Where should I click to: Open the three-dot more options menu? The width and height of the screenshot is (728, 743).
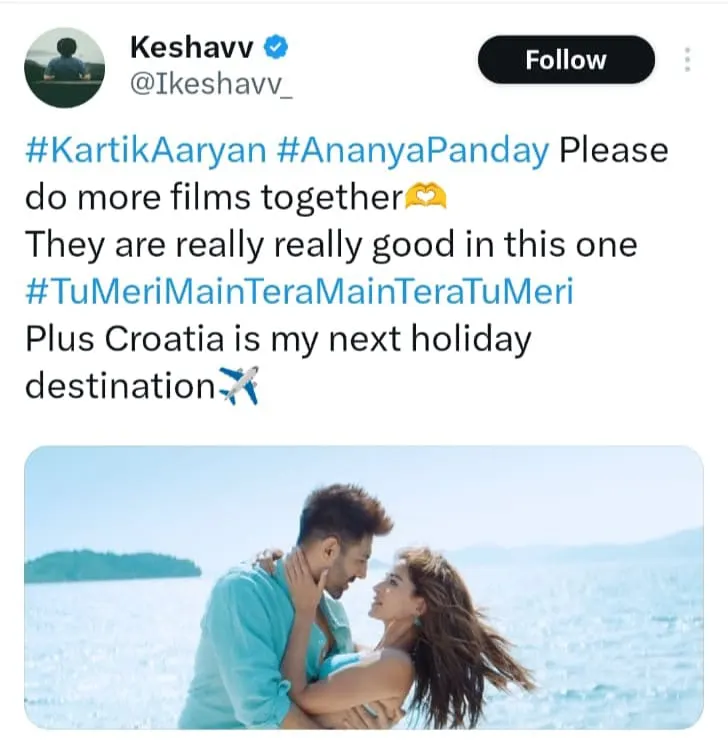[687, 60]
